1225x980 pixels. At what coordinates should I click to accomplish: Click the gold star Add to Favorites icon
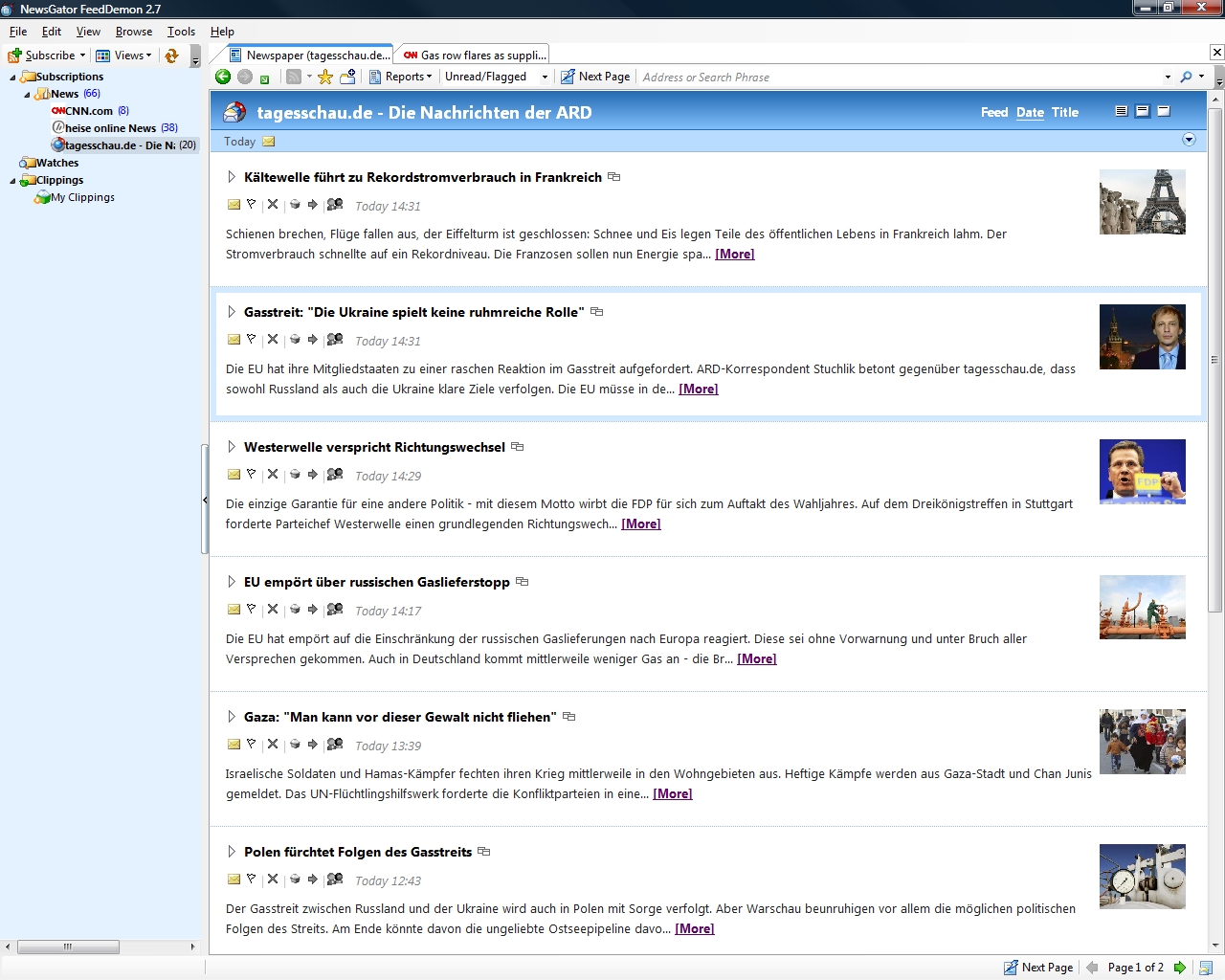[x=325, y=77]
